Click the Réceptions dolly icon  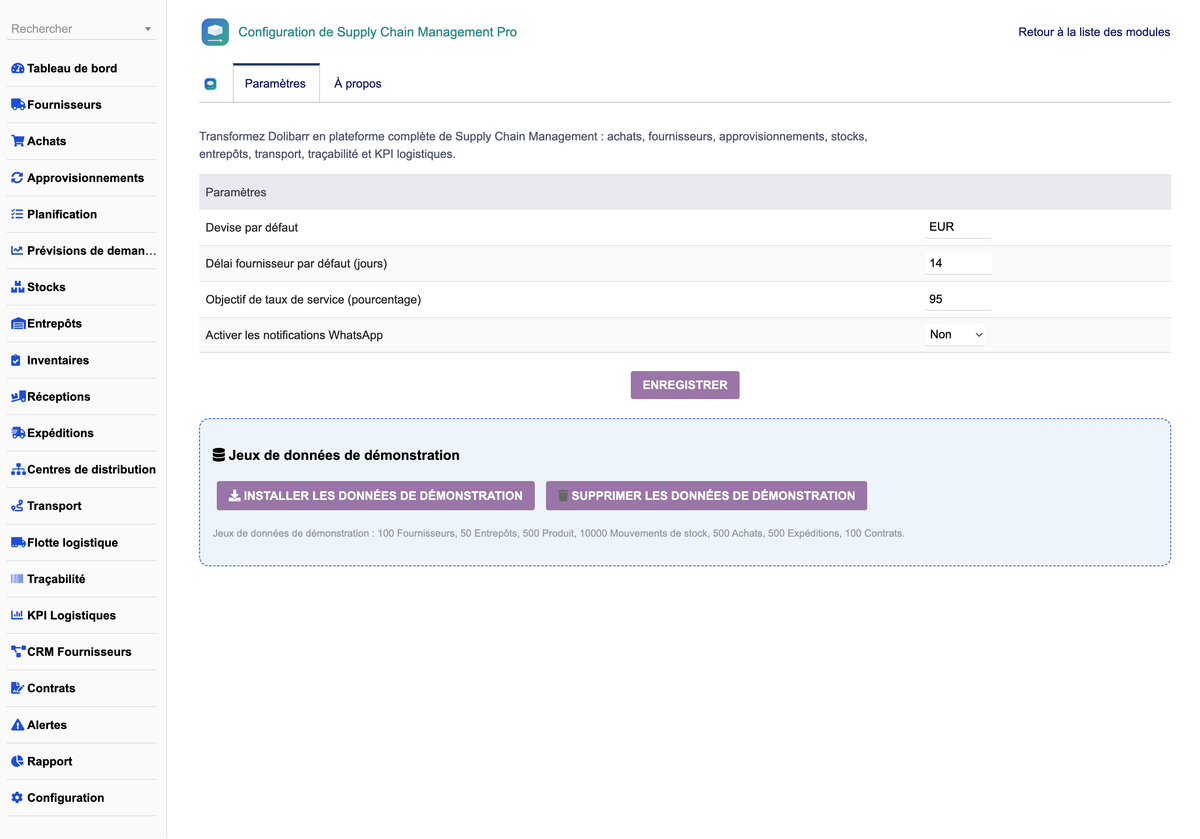17,397
